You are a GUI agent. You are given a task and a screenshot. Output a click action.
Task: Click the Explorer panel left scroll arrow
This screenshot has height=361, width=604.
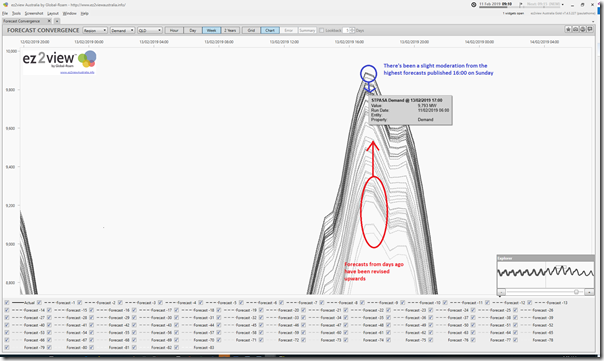501,292
